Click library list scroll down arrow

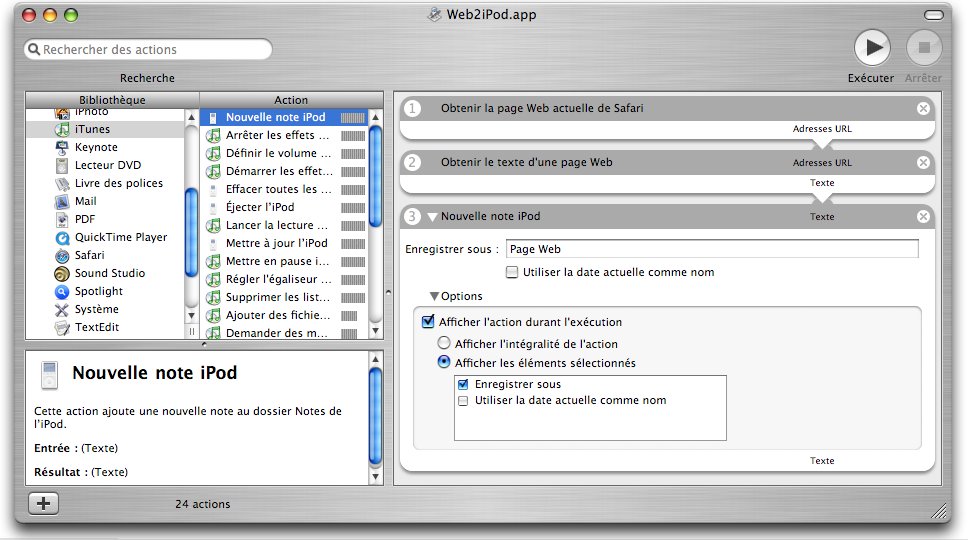191,315
